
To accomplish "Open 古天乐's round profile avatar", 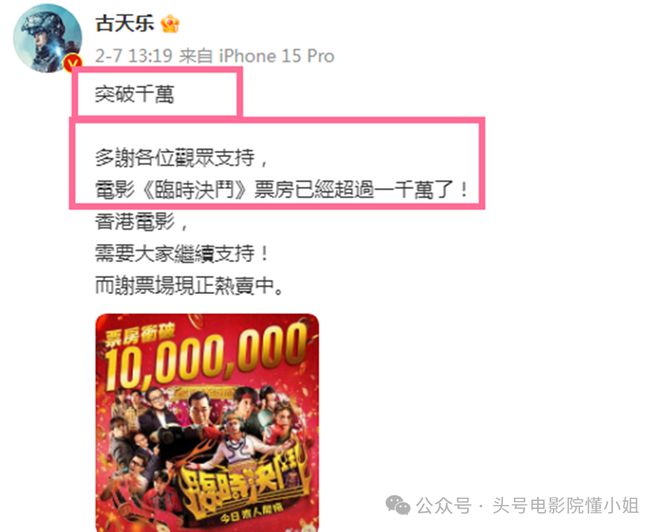I will [48, 38].
